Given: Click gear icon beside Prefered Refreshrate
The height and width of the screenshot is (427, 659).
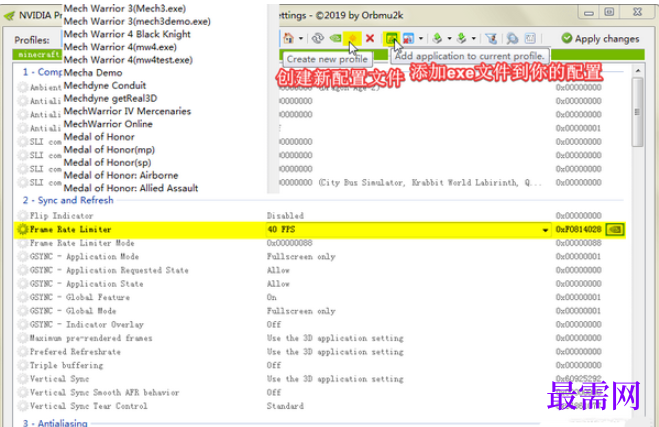Looking at the screenshot, I should pos(22,352).
